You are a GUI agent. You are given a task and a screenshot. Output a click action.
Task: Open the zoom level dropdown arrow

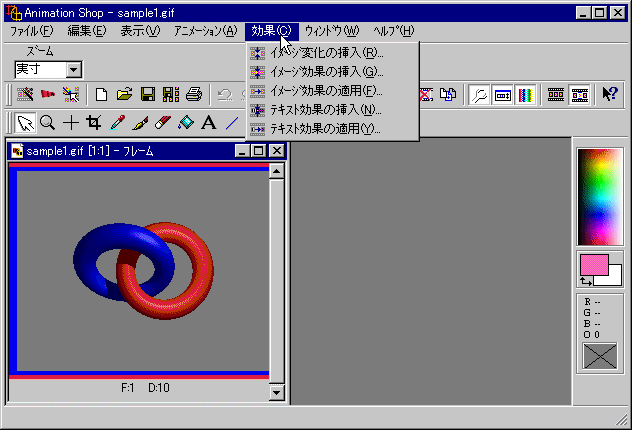73,70
